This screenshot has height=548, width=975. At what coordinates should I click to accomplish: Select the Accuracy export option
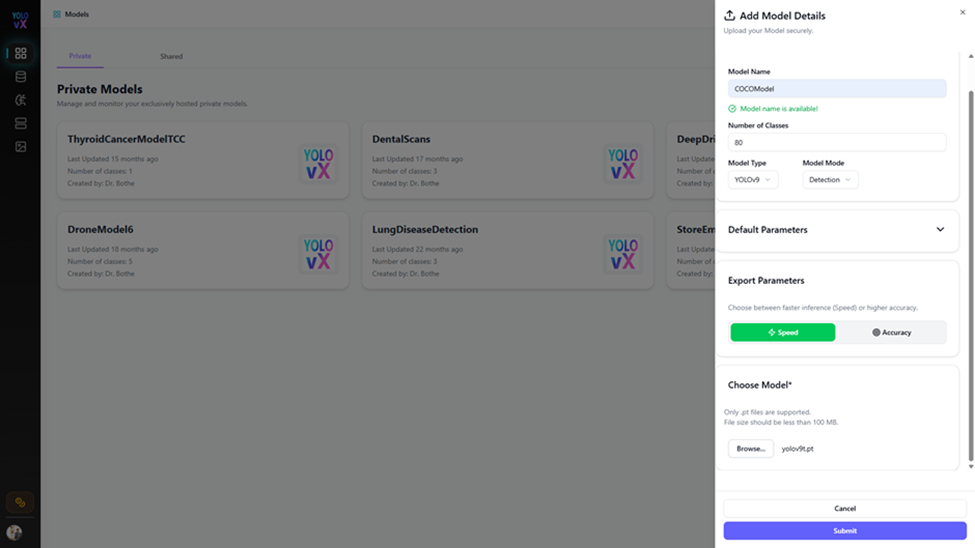tap(892, 332)
